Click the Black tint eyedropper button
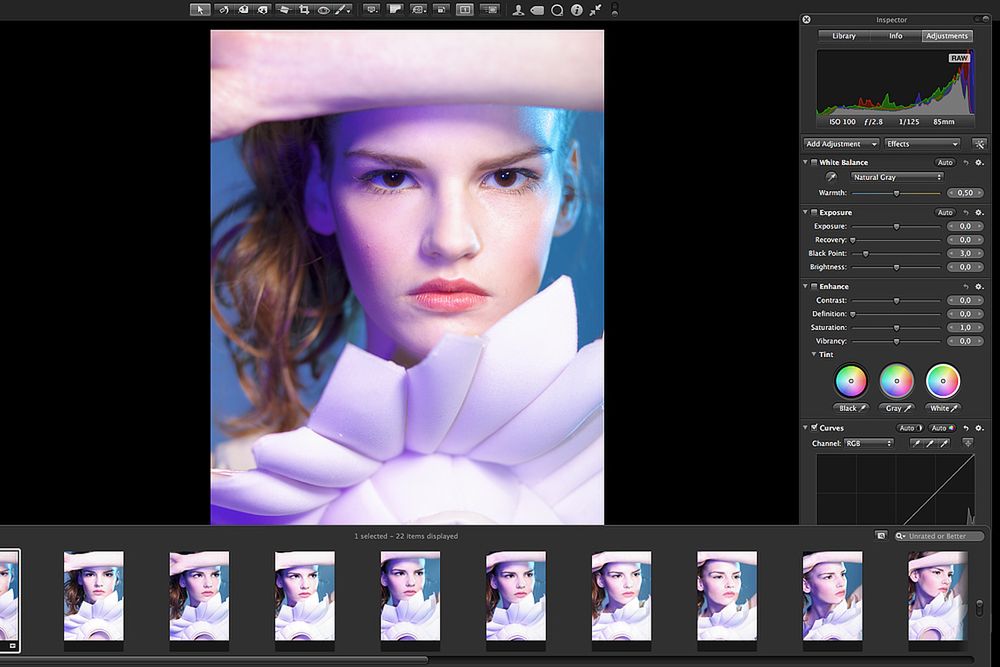Viewport: 1000px width, 667px height. [851, 408]
